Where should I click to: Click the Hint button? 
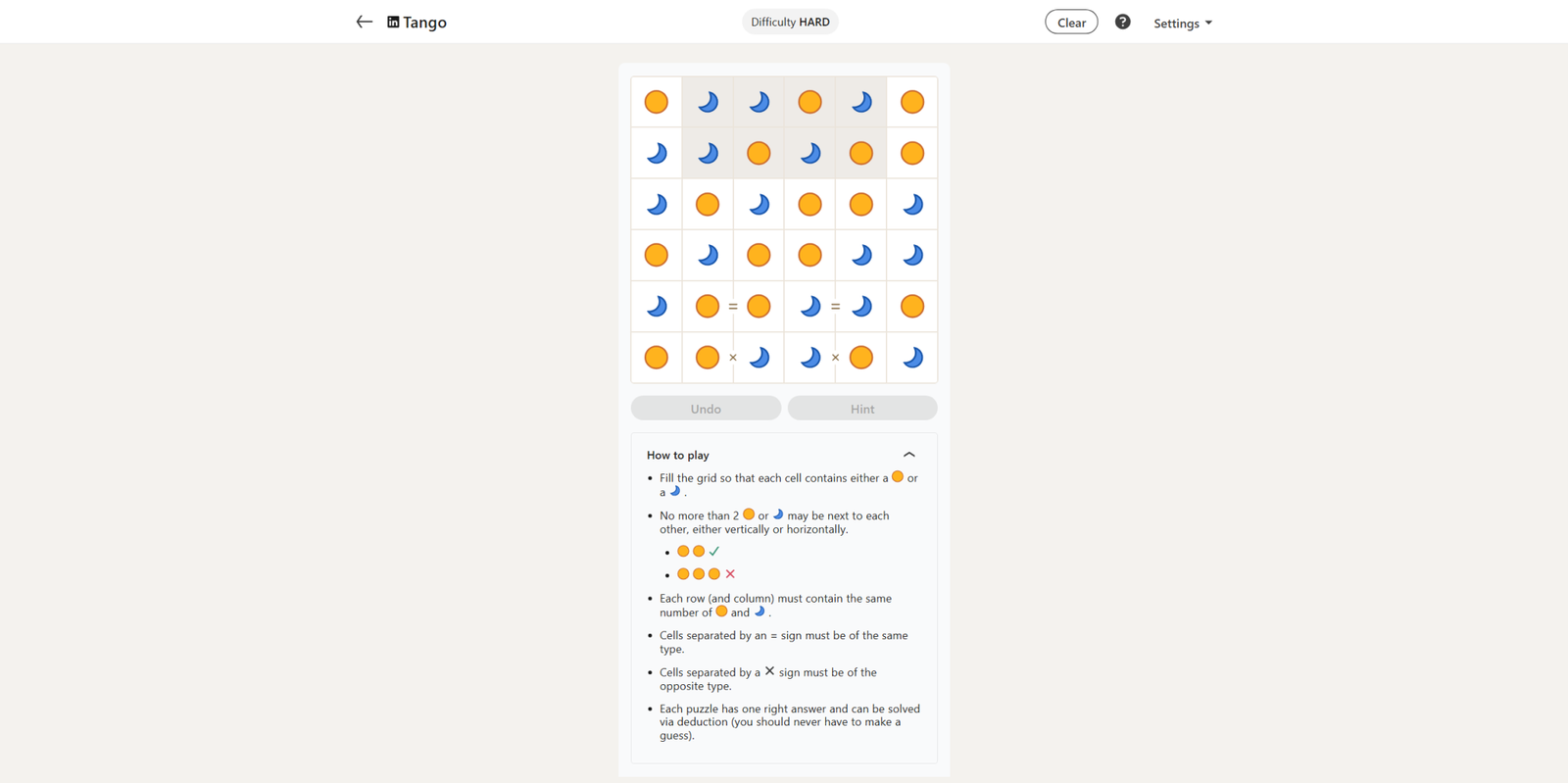[x=862, y=409]
